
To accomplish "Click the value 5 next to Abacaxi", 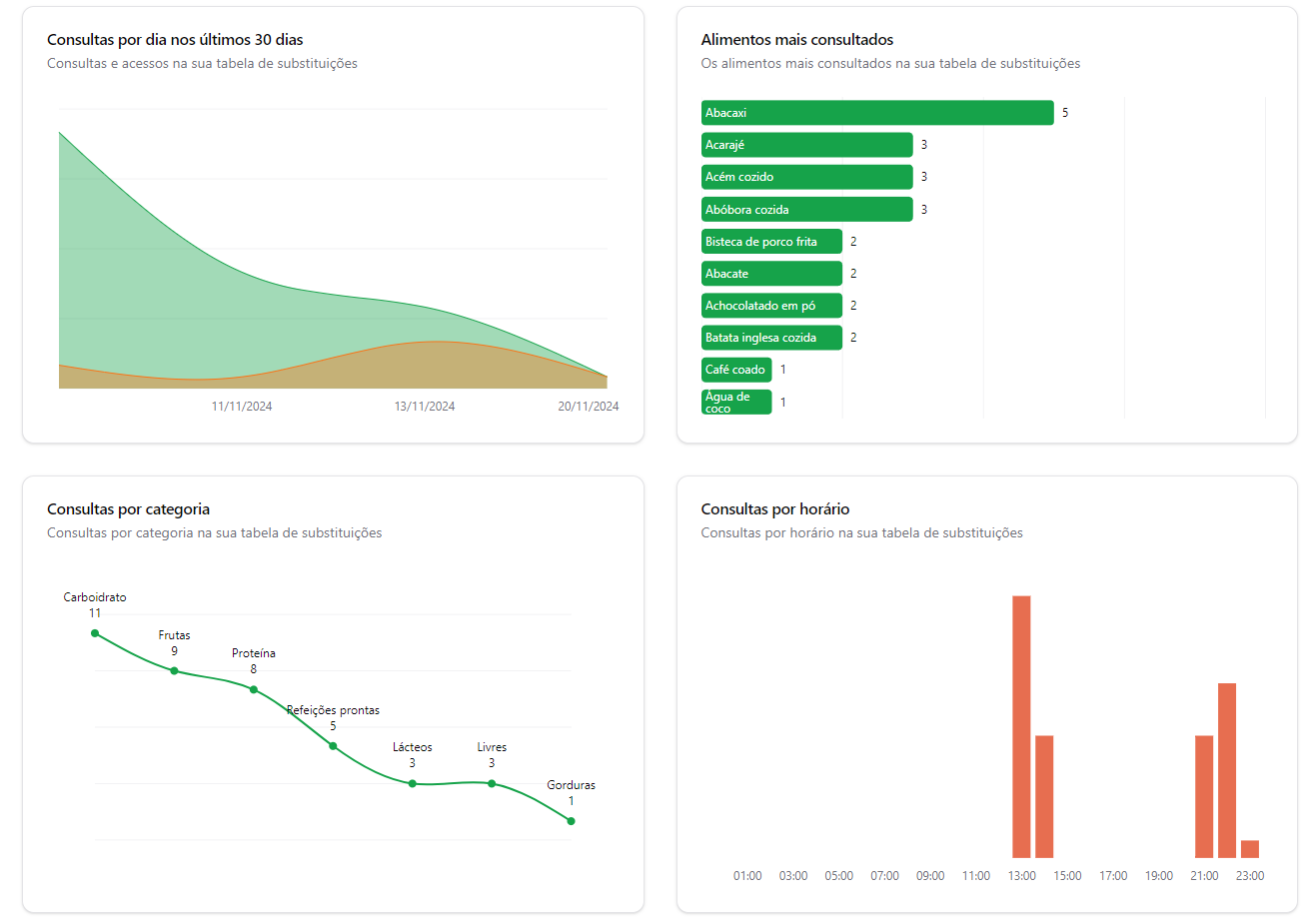I will 1065,113.
